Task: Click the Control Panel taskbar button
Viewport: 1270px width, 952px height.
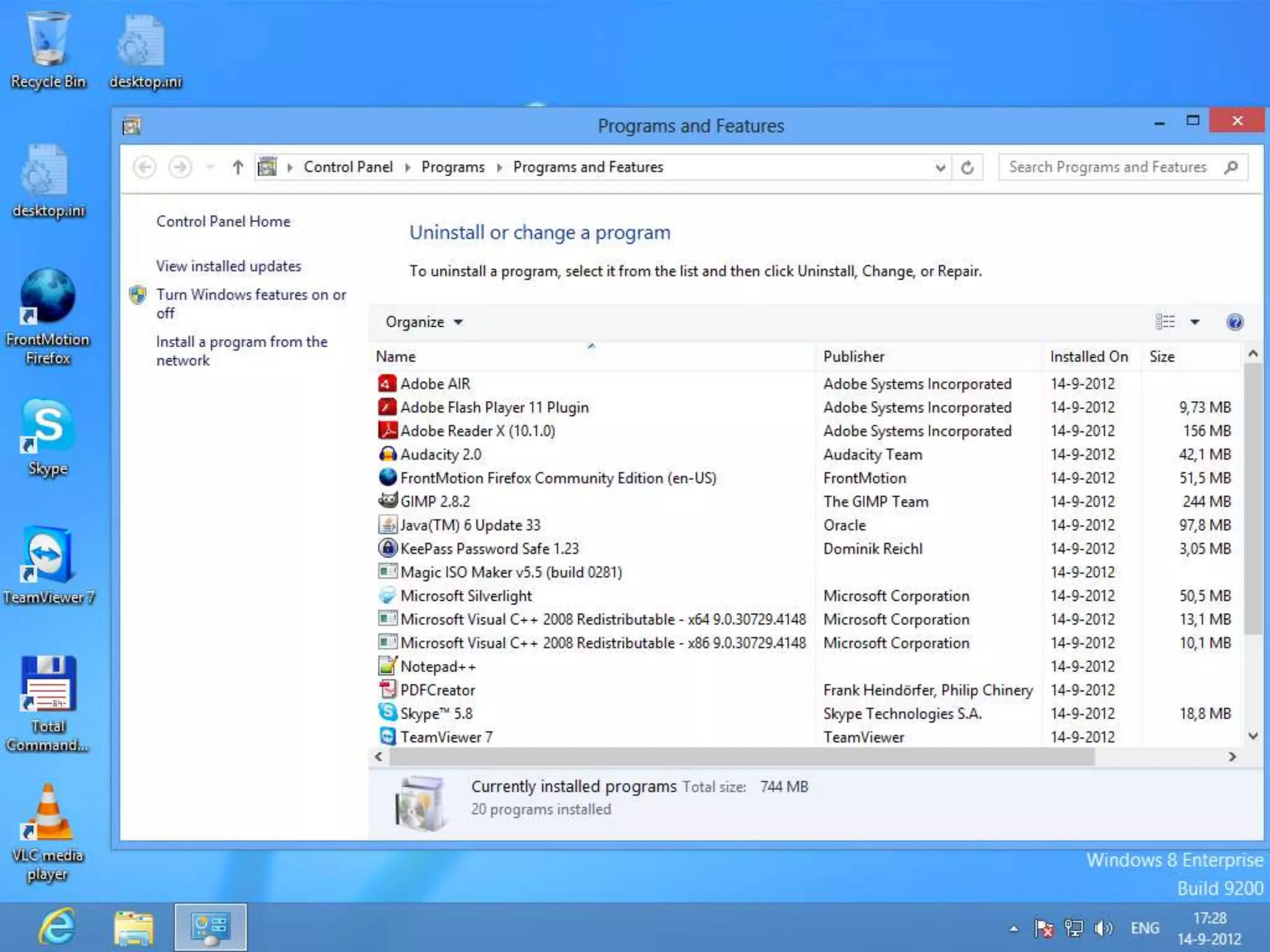Action: point(210,927)
